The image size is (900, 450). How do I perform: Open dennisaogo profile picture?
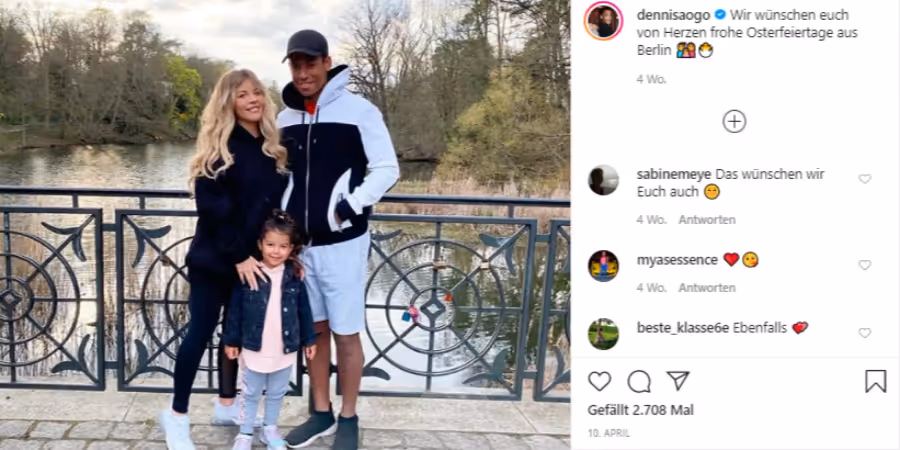click(603, 21)
